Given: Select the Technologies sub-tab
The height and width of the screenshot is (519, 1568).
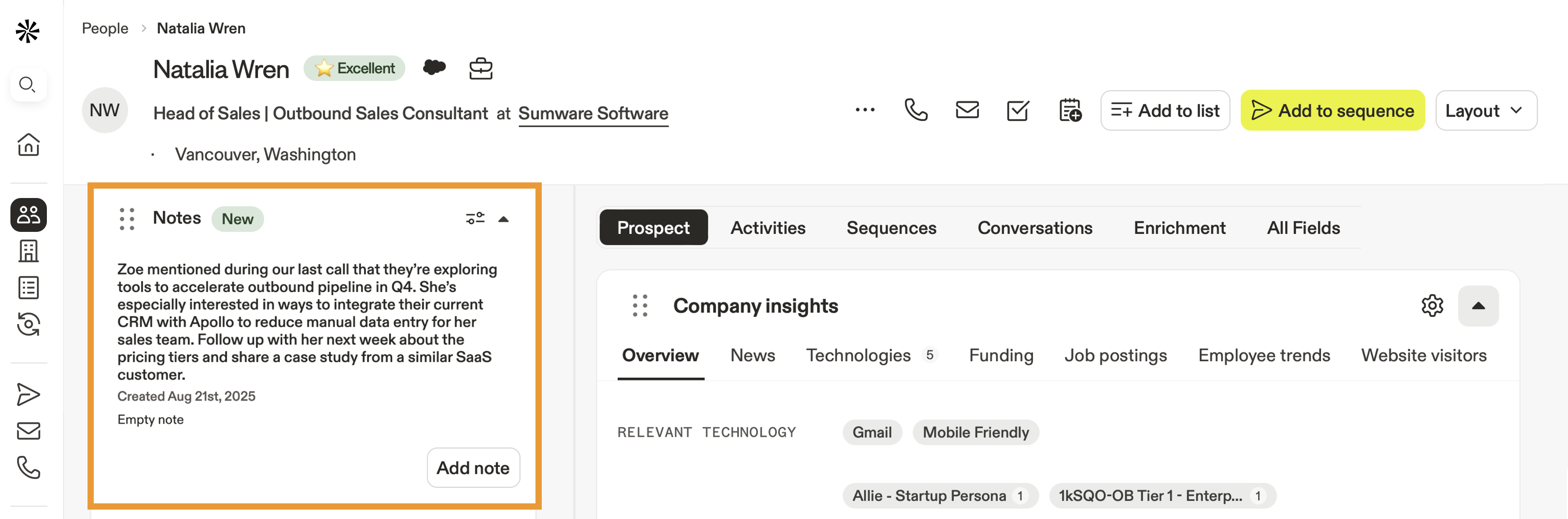Looking at the screenshot, I should pyautogui.click(x=858, y=355).
